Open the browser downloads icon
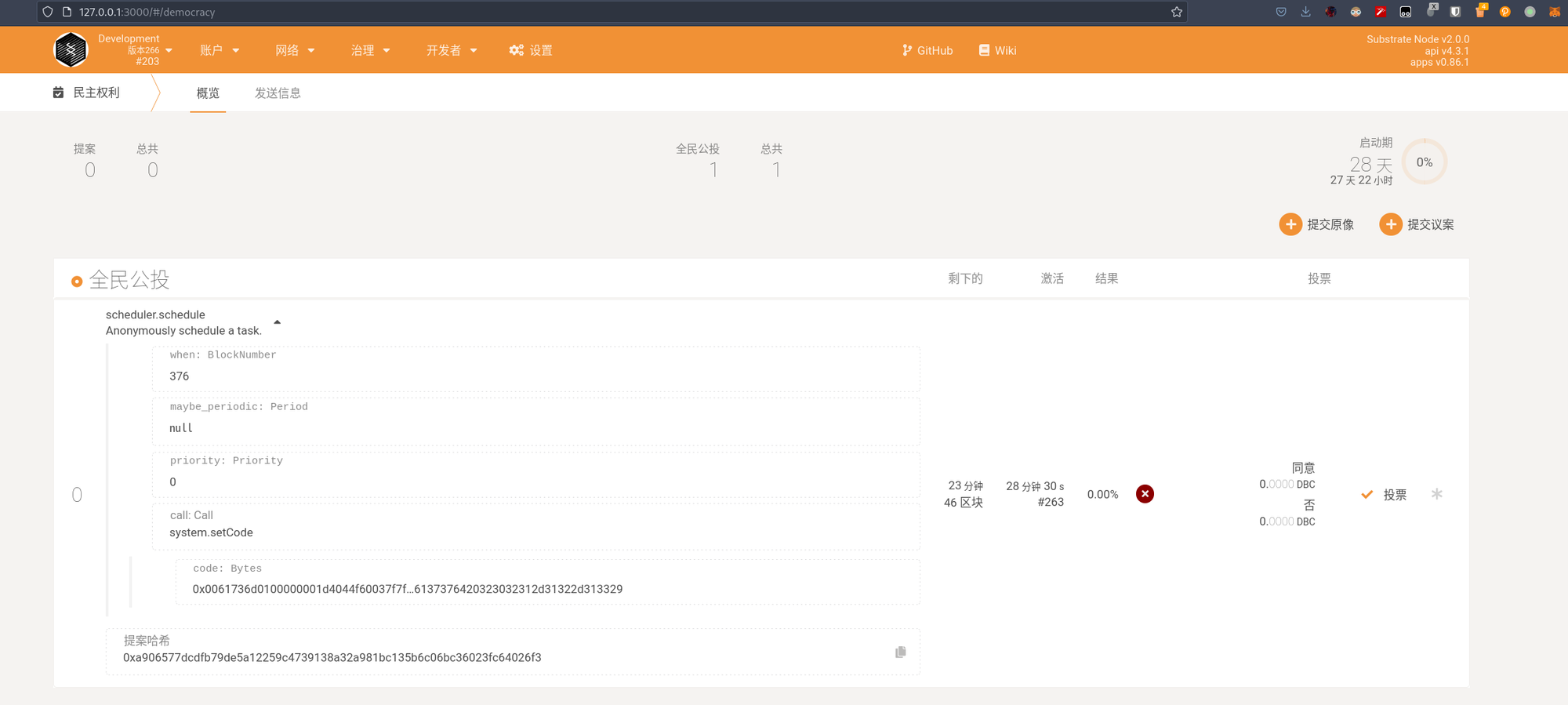This screenshot has height=705, width=1568. click(x=1305, y=12)
